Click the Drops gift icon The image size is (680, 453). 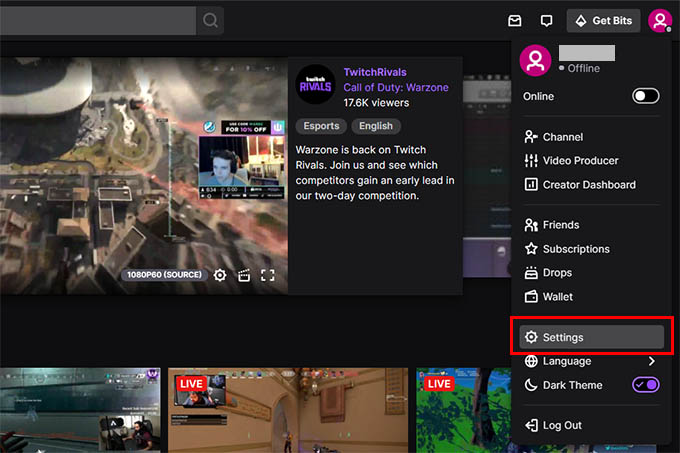[531, 273]
